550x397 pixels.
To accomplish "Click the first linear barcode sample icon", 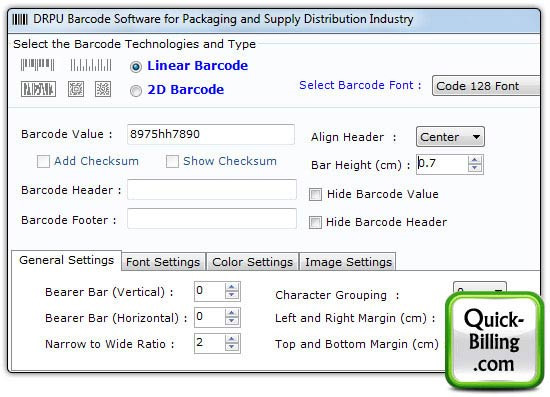I will [37, 65].
